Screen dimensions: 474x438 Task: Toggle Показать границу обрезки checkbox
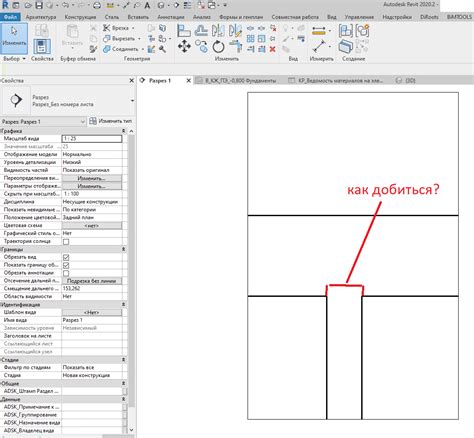66,265
